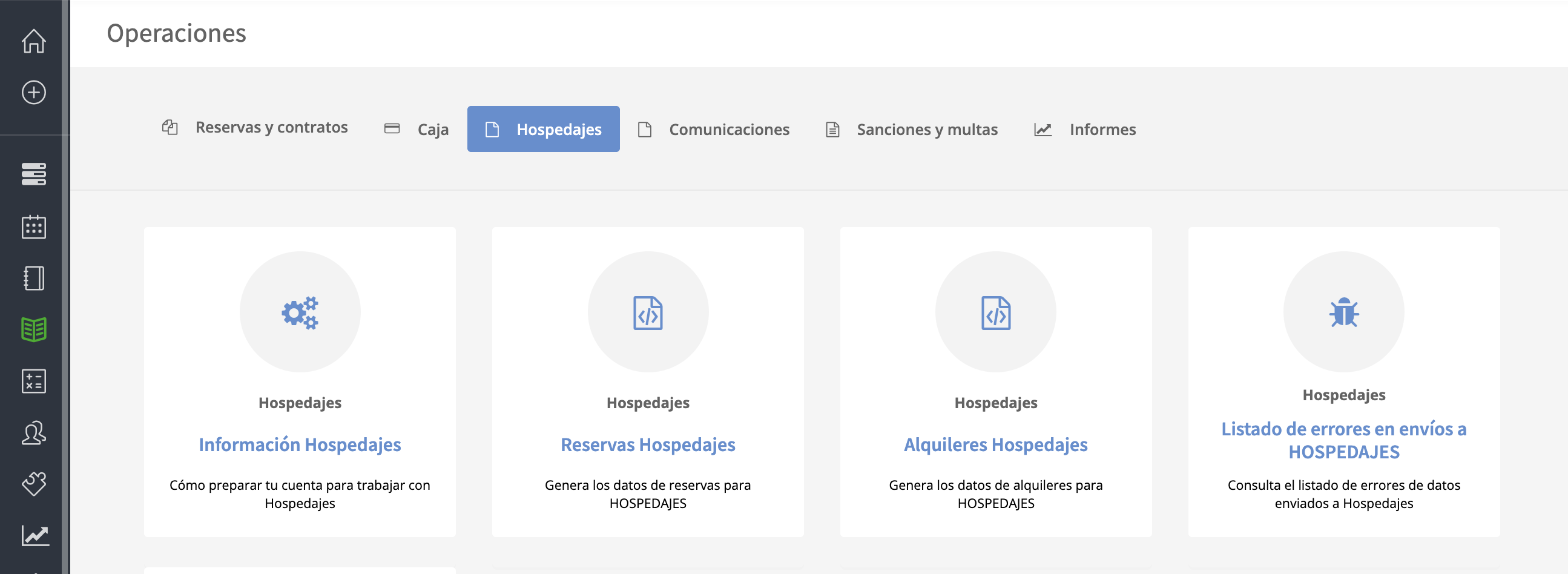Select the green open book icon
Viewport: 1568px width, 574px height.
[x=33, y=329]
